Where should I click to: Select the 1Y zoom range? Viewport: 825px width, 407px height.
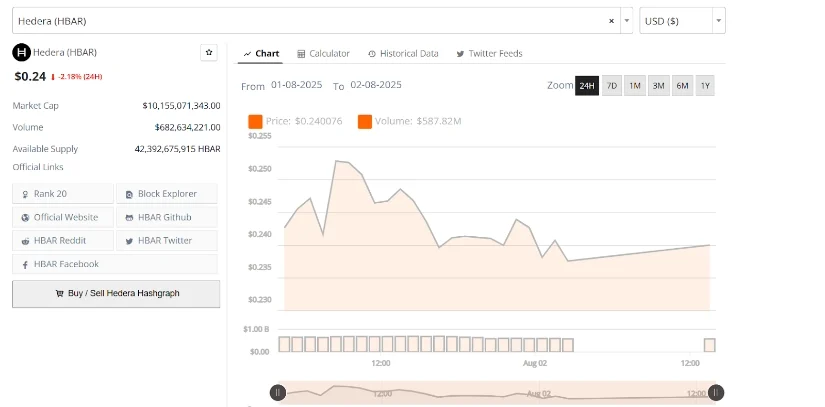(705, 85)
